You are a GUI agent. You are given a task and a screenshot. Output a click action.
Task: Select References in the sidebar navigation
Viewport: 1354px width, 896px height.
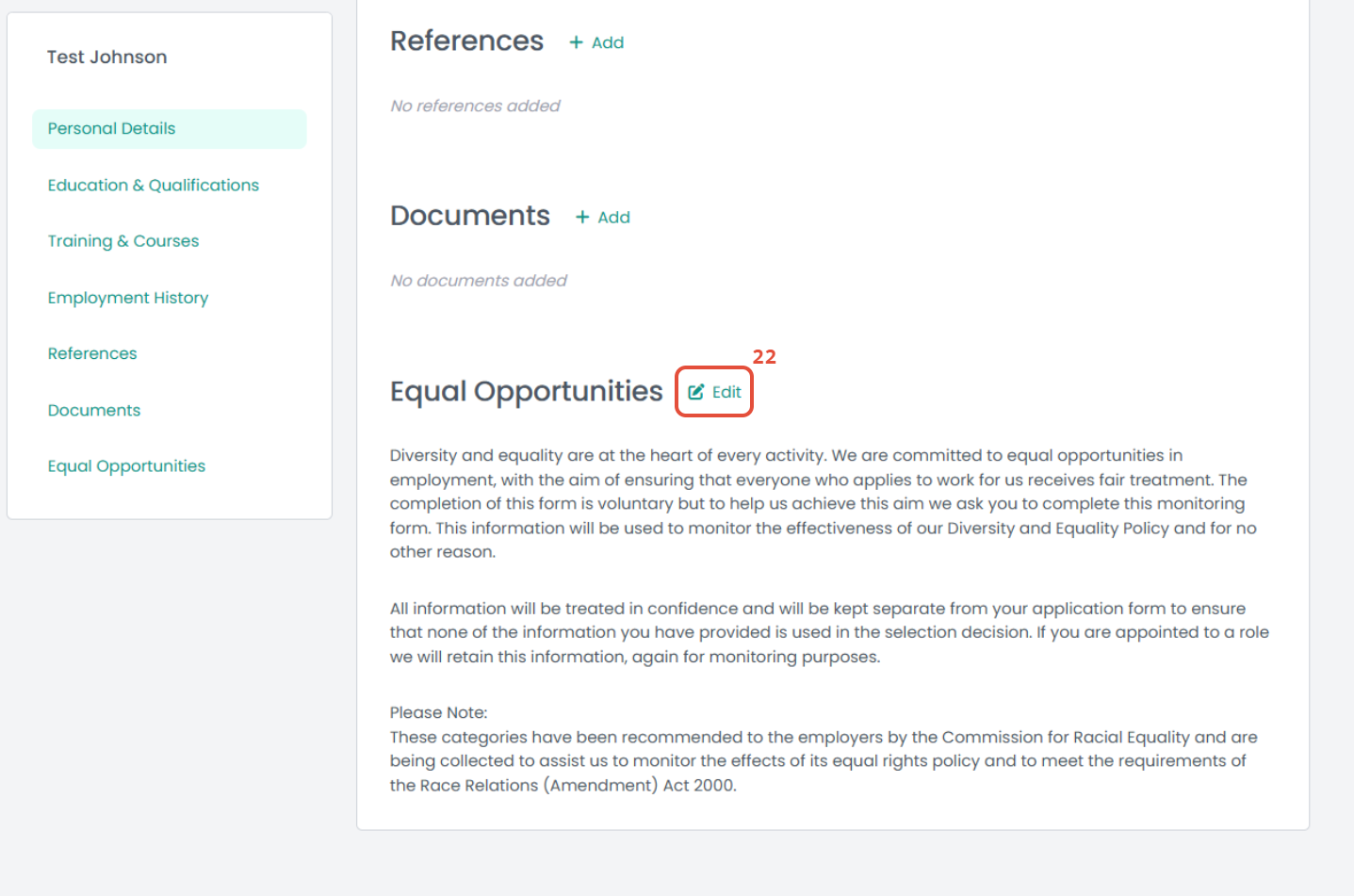point(92,353)
